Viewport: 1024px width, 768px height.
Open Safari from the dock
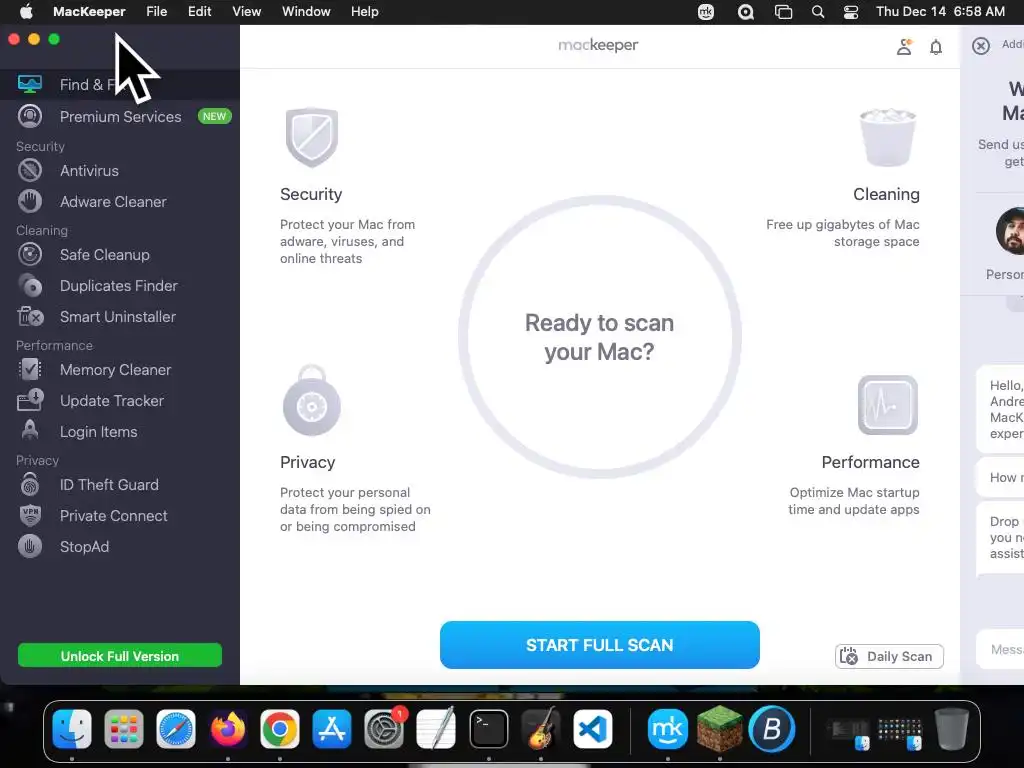point(176,729)
